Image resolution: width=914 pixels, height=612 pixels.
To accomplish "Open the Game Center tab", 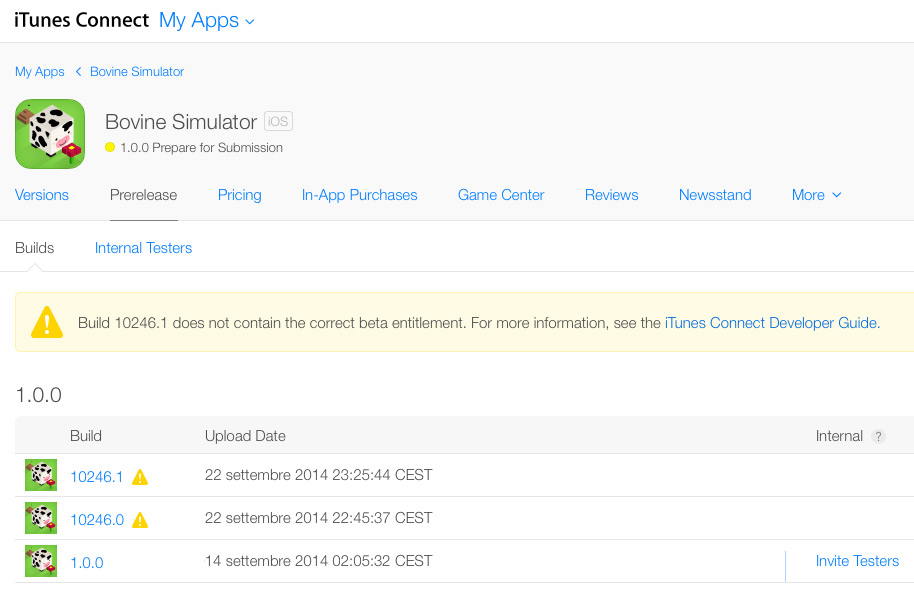I will point(501,195).
